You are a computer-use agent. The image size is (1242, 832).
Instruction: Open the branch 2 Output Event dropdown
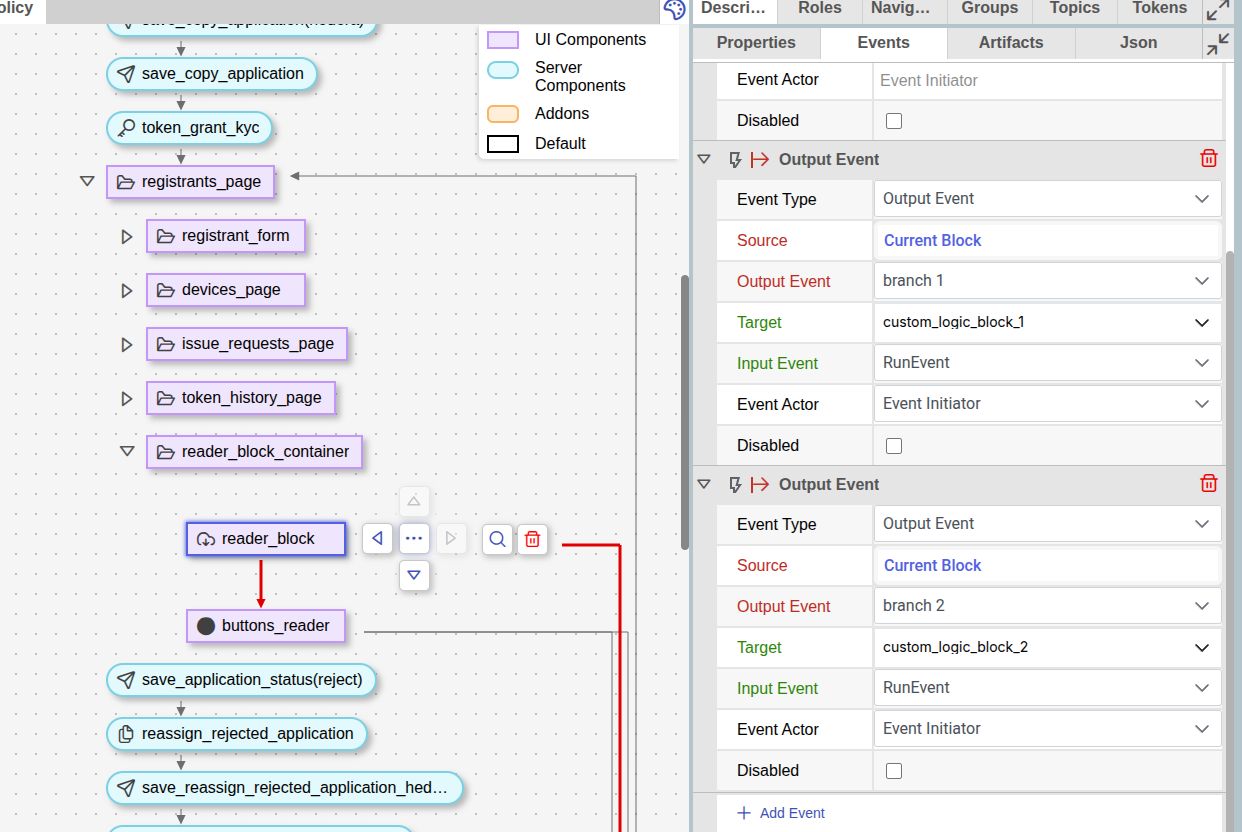[1047, 606]
